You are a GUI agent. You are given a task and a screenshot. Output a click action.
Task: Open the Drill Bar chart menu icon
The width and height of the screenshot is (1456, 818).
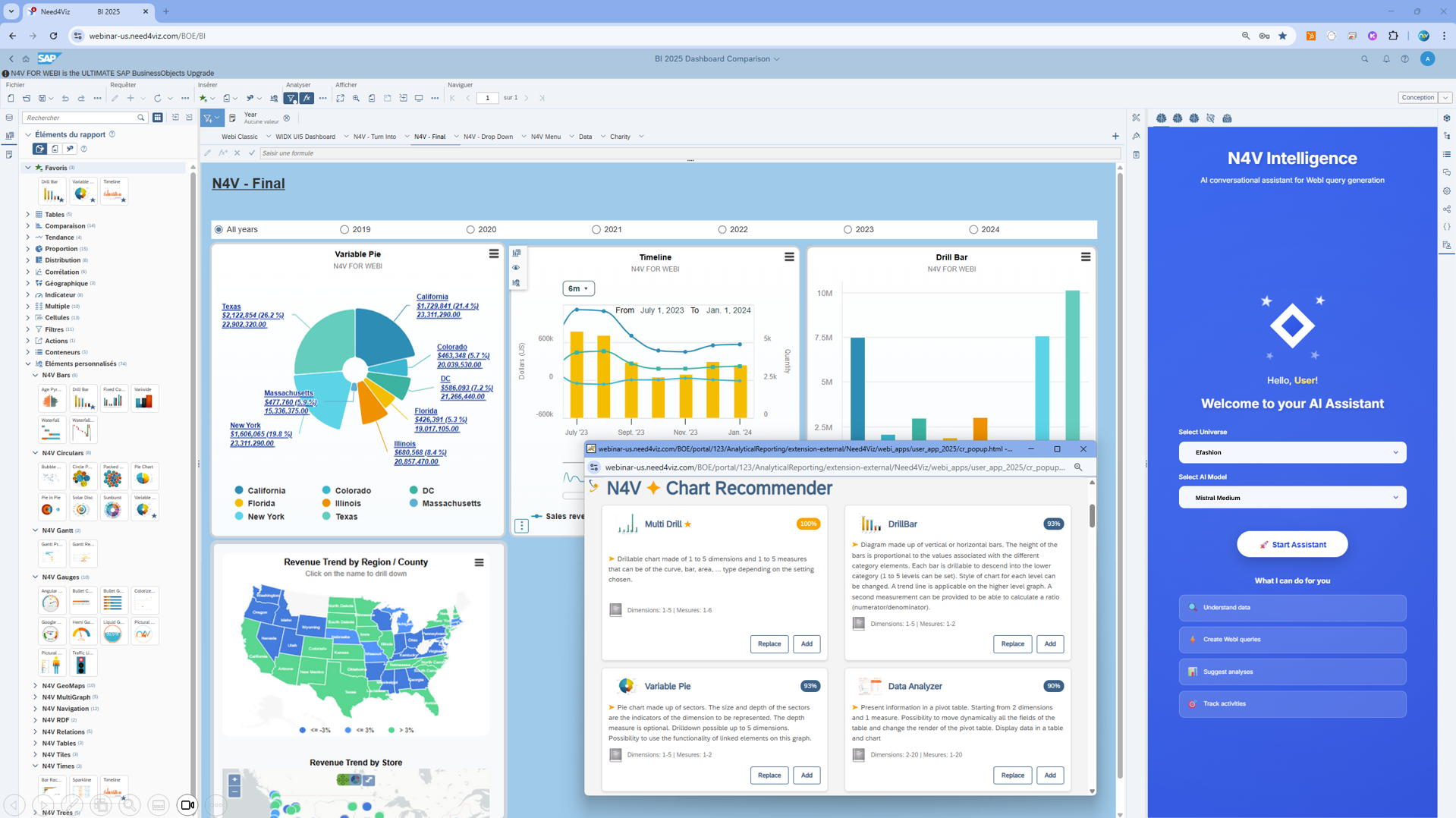(x=1085, y=257)
